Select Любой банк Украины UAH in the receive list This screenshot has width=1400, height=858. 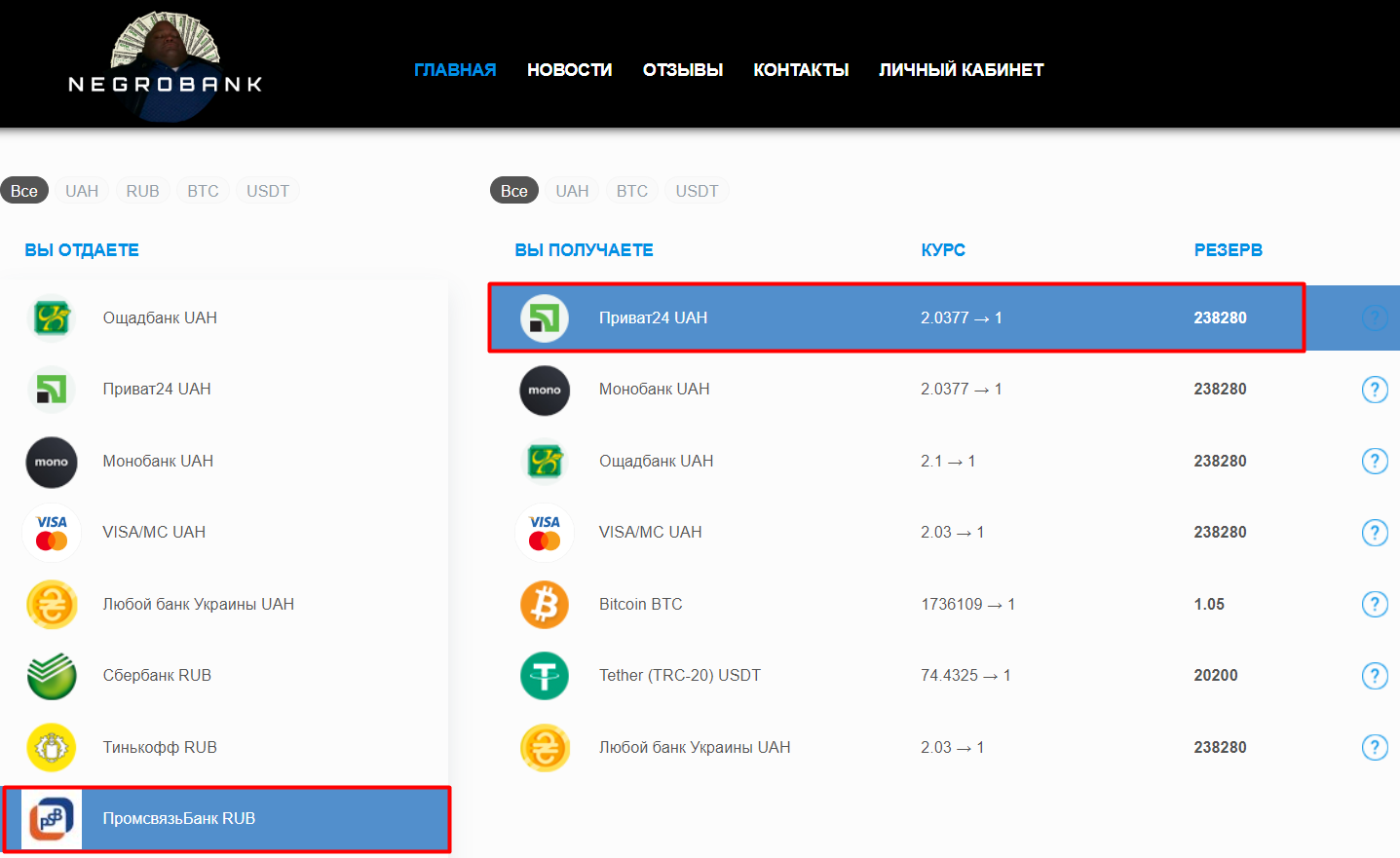pos(944,748)
